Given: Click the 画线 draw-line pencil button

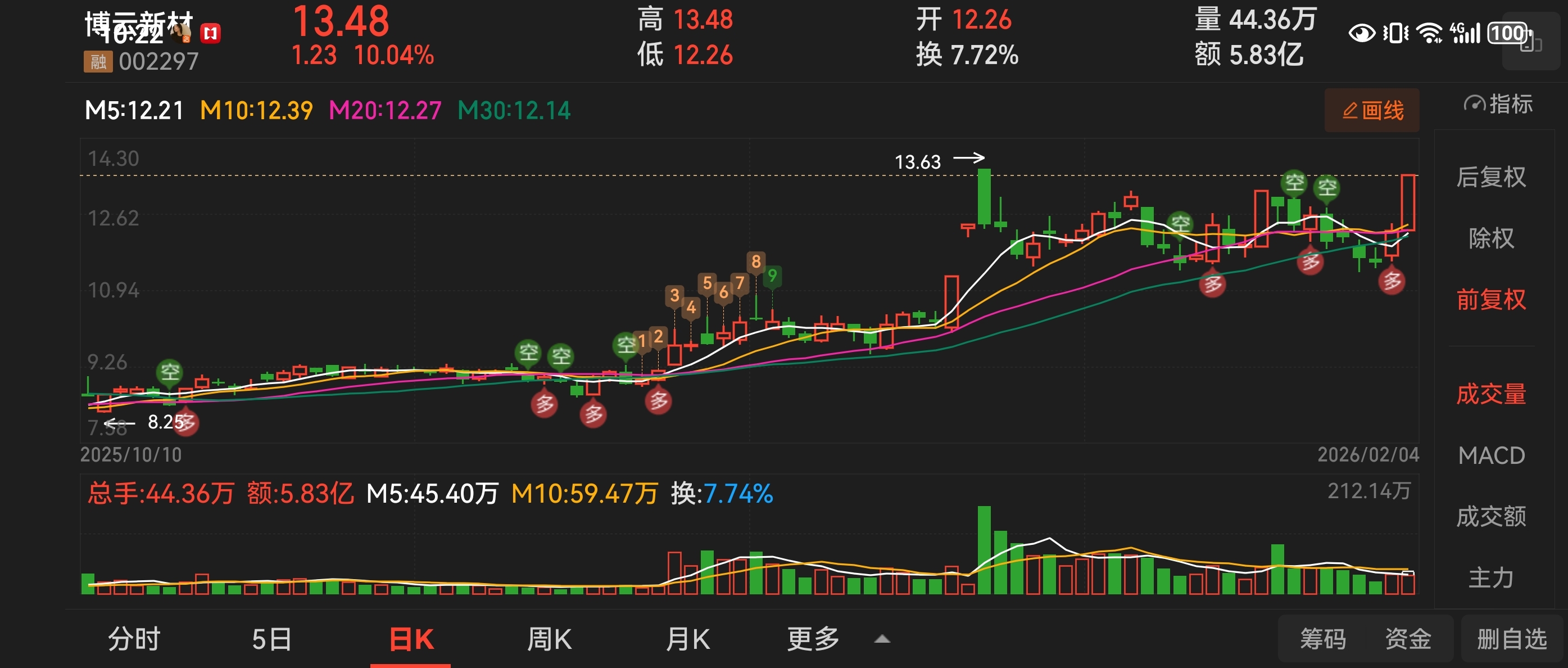Looking at the screenshot, I should click(1371, 110).
